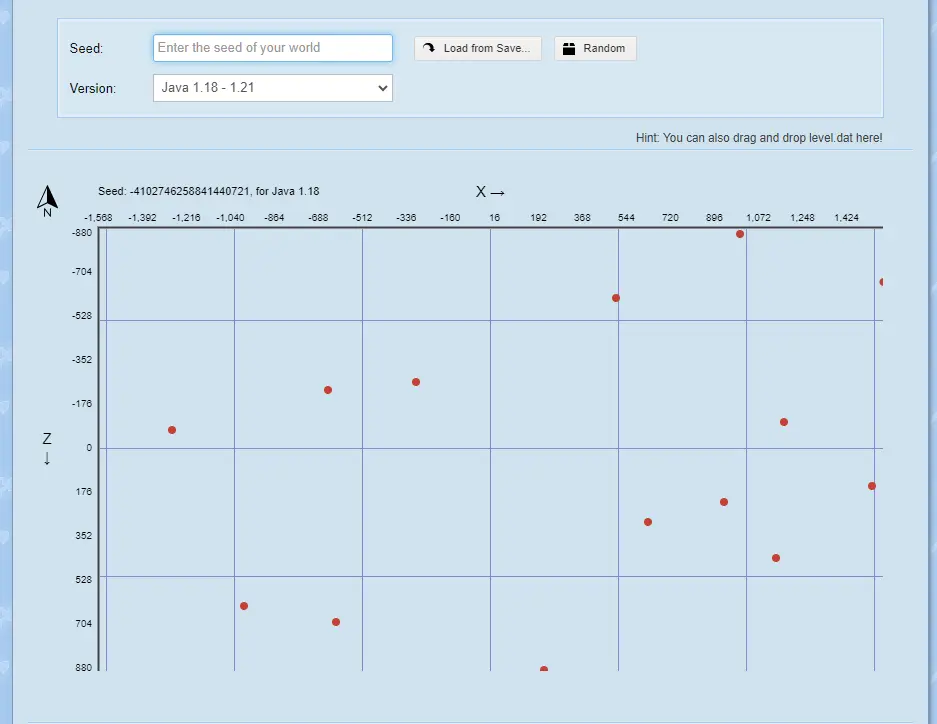This screenshot has width=937, height=724.
Task: Open the Version dropdown Java 1.18 - 1.21
Action: (x=272, y=88)
